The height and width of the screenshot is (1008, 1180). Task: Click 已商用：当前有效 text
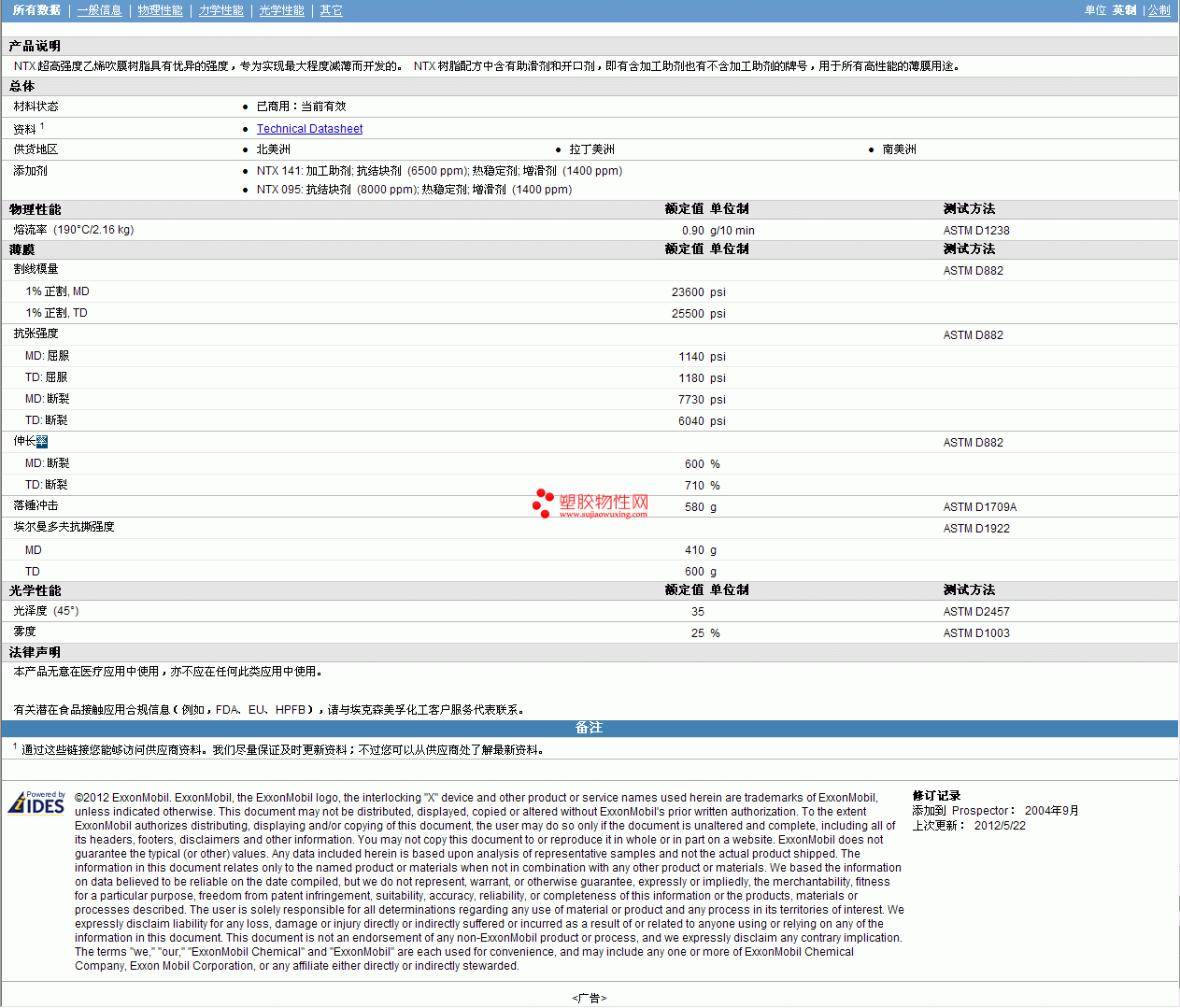click(301, 106)
